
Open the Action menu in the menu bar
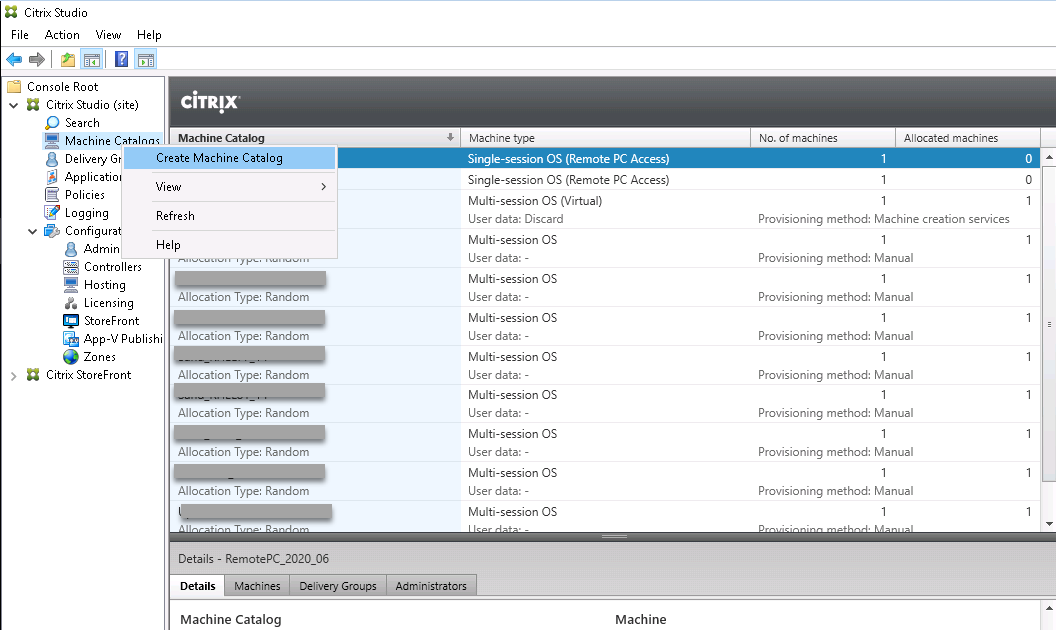point(62,35)
